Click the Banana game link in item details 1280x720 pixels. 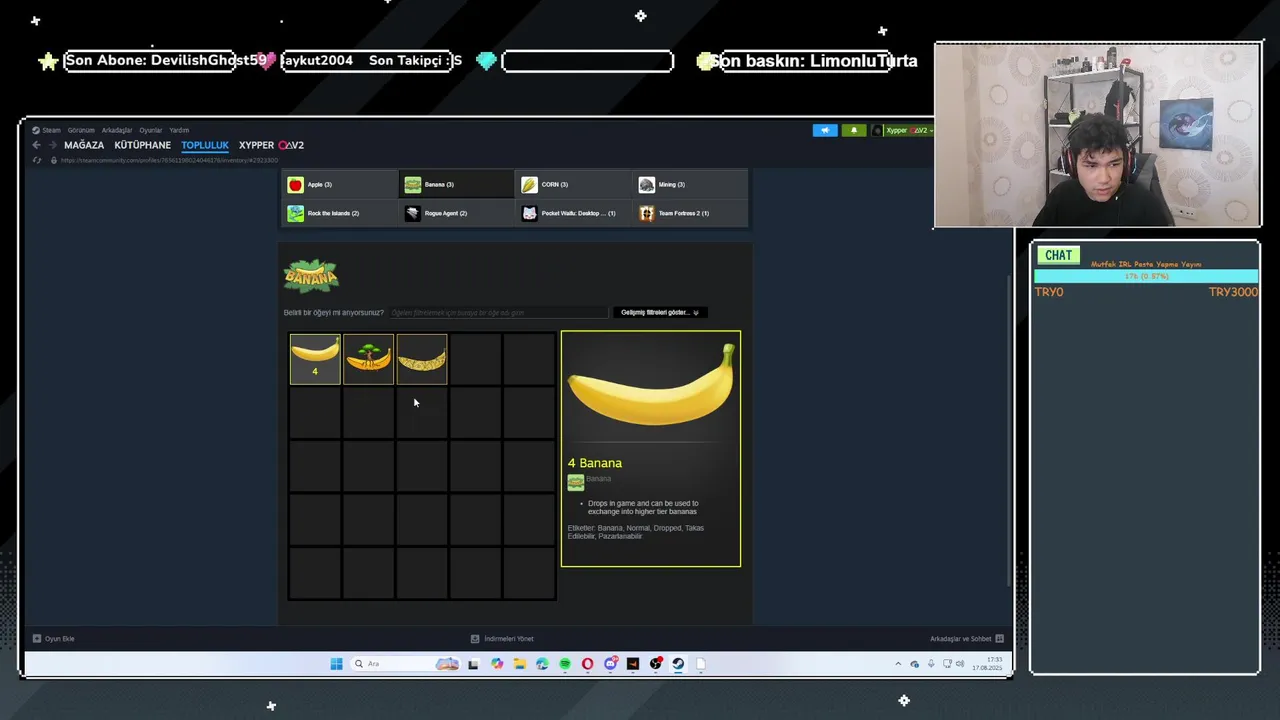click(598, 479)
